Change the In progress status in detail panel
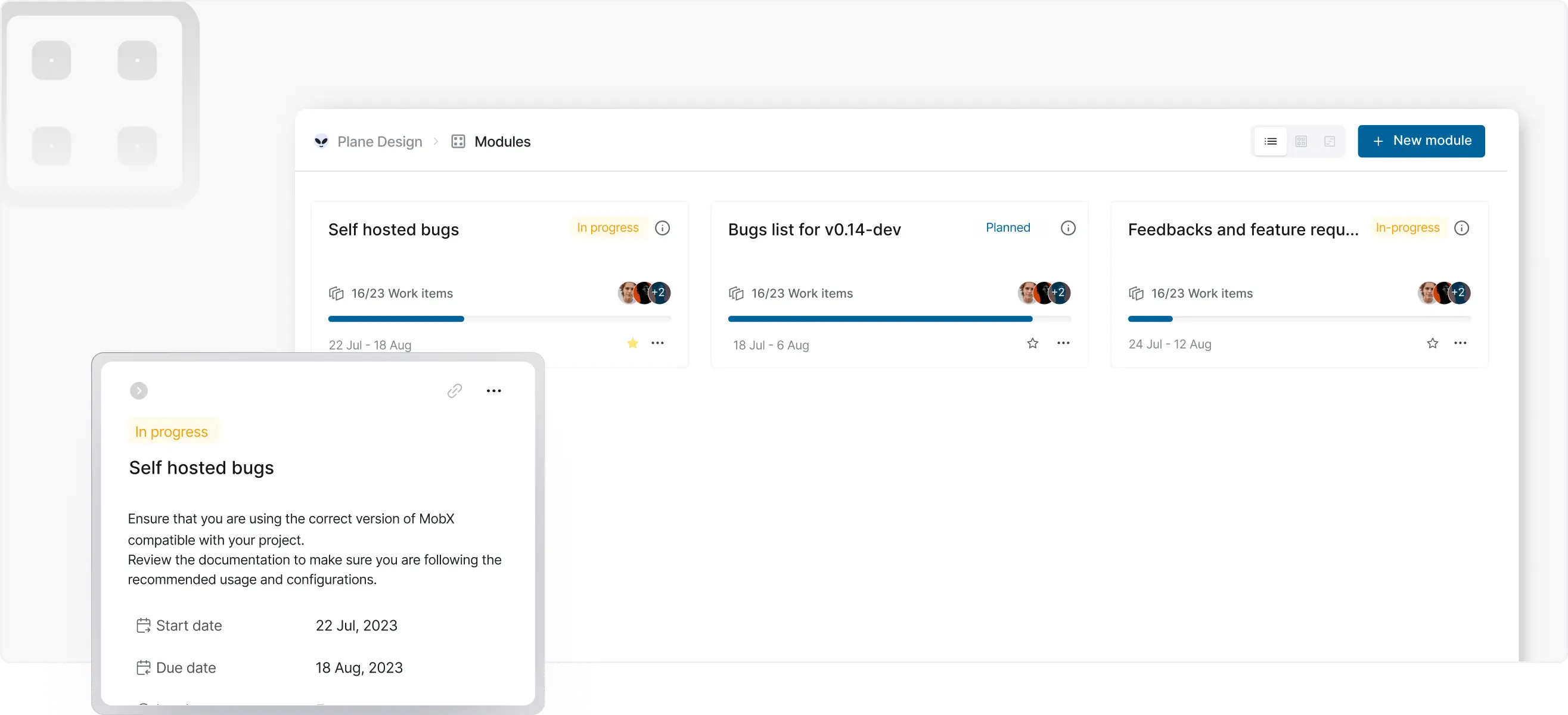Viewport: 1568px width, 715px height. pos(172,431)
